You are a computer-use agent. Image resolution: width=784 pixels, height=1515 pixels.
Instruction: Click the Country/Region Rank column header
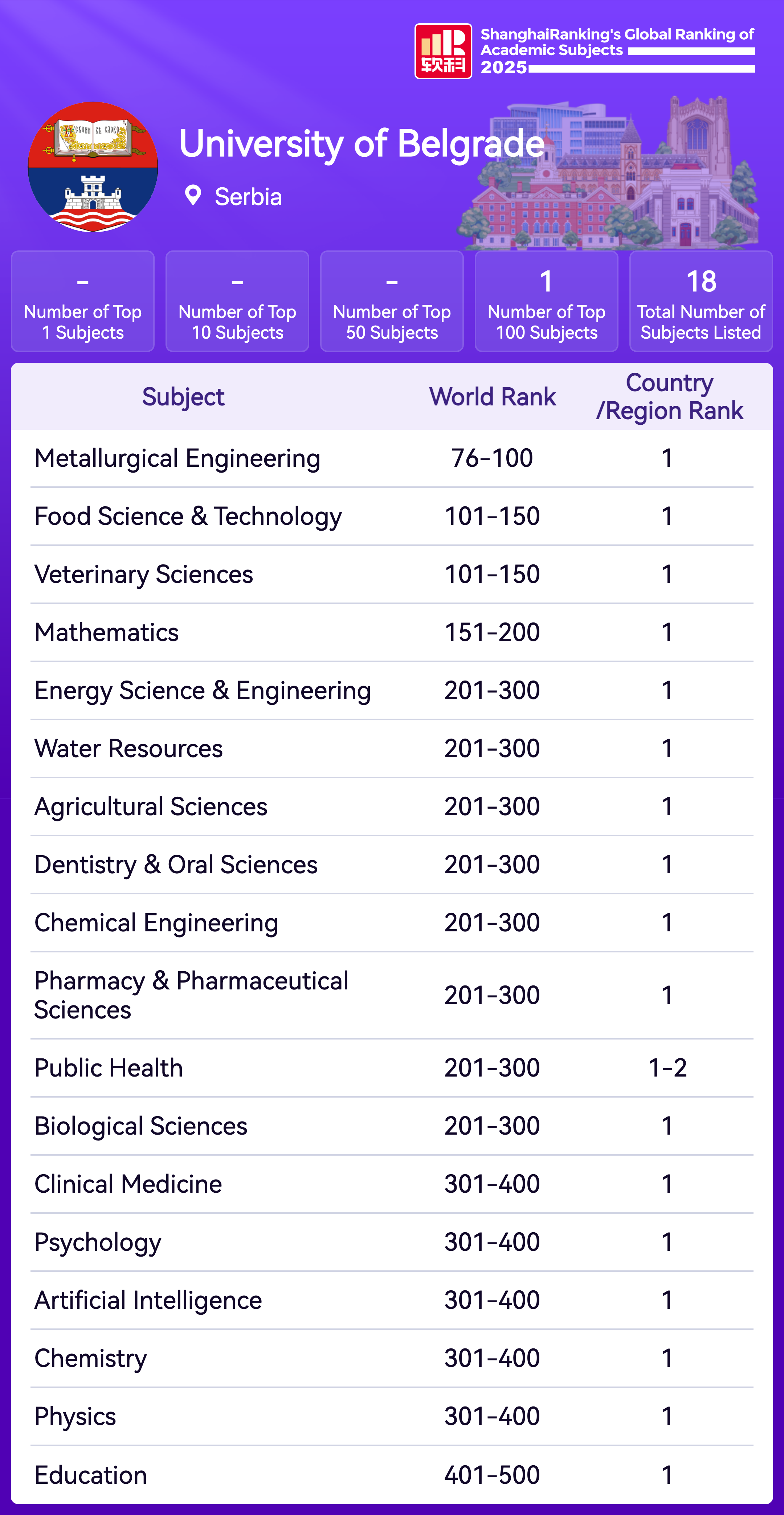[669, 396]
